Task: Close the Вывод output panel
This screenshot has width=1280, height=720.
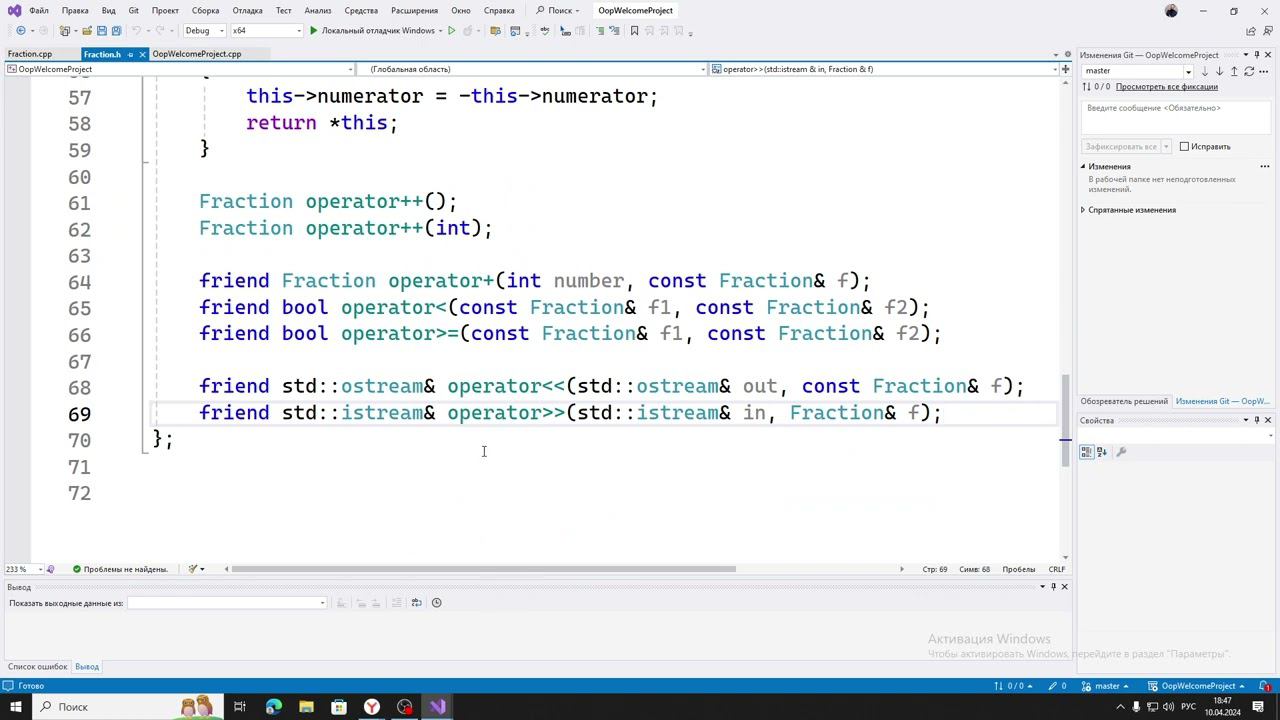Action: click(1064, 587)
